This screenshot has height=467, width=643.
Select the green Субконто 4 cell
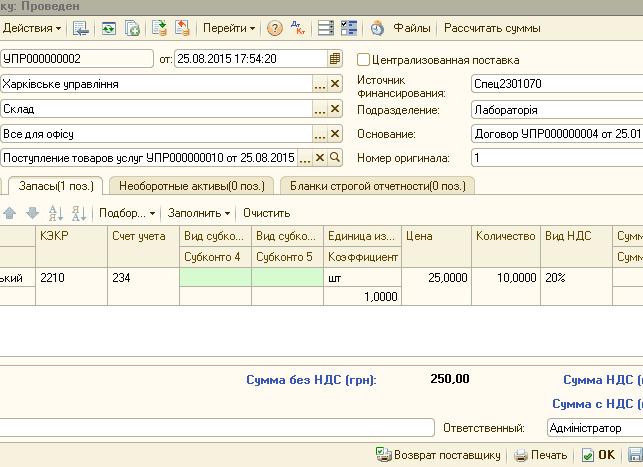pos(216,278)
